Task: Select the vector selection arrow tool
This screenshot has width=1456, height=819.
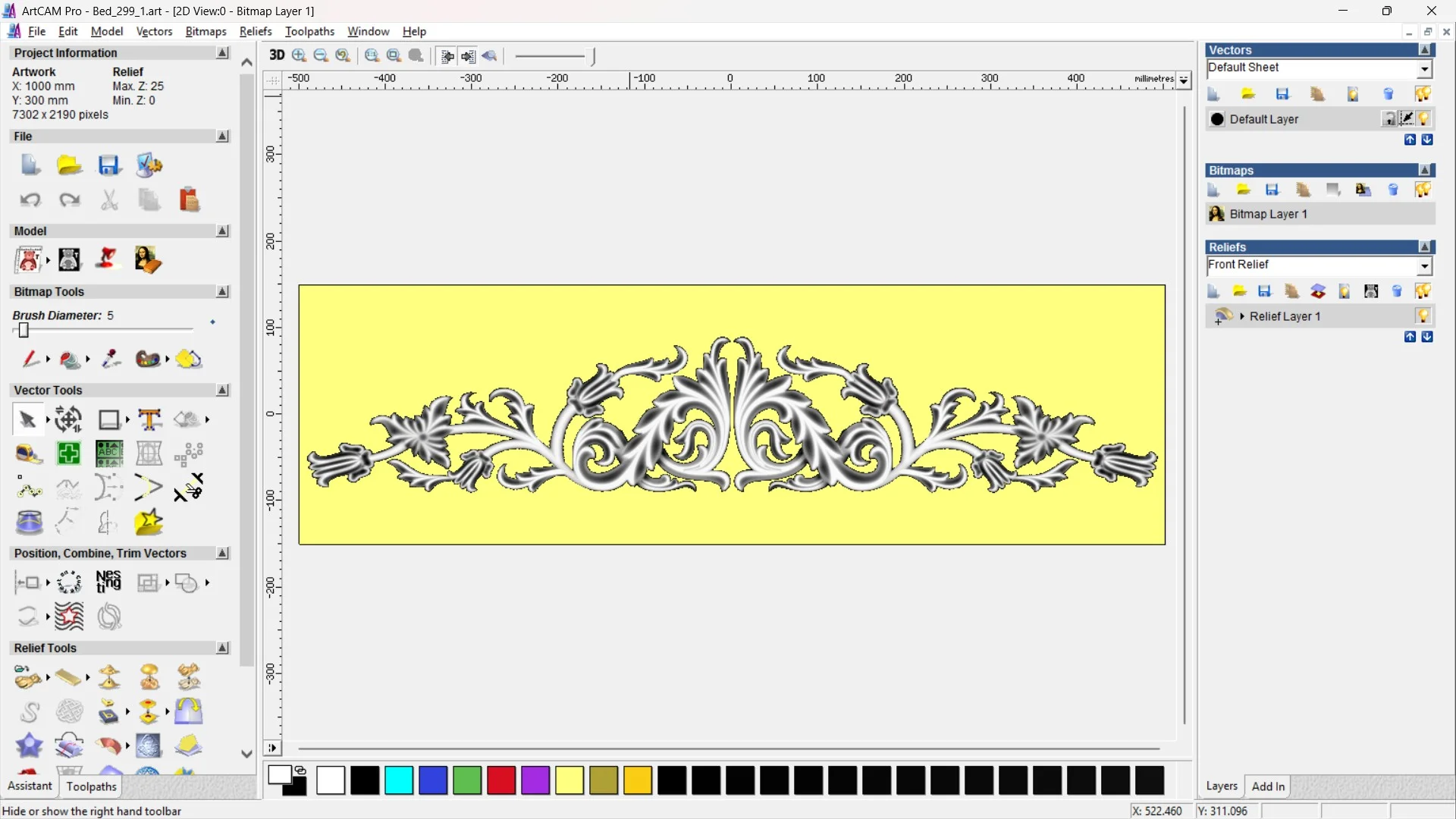Action: click(28, 419)
